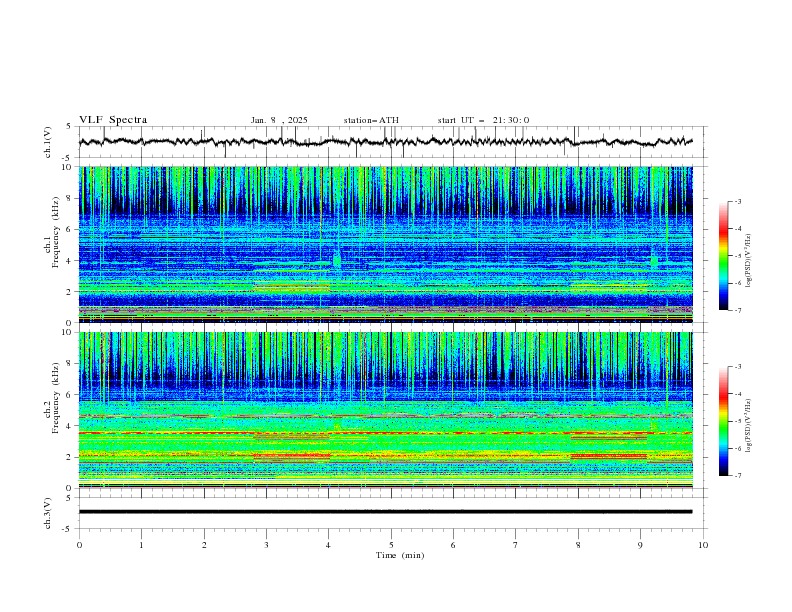
Task: Click inside the ch.1 spectrogram panel
Action: pos(385,244)
